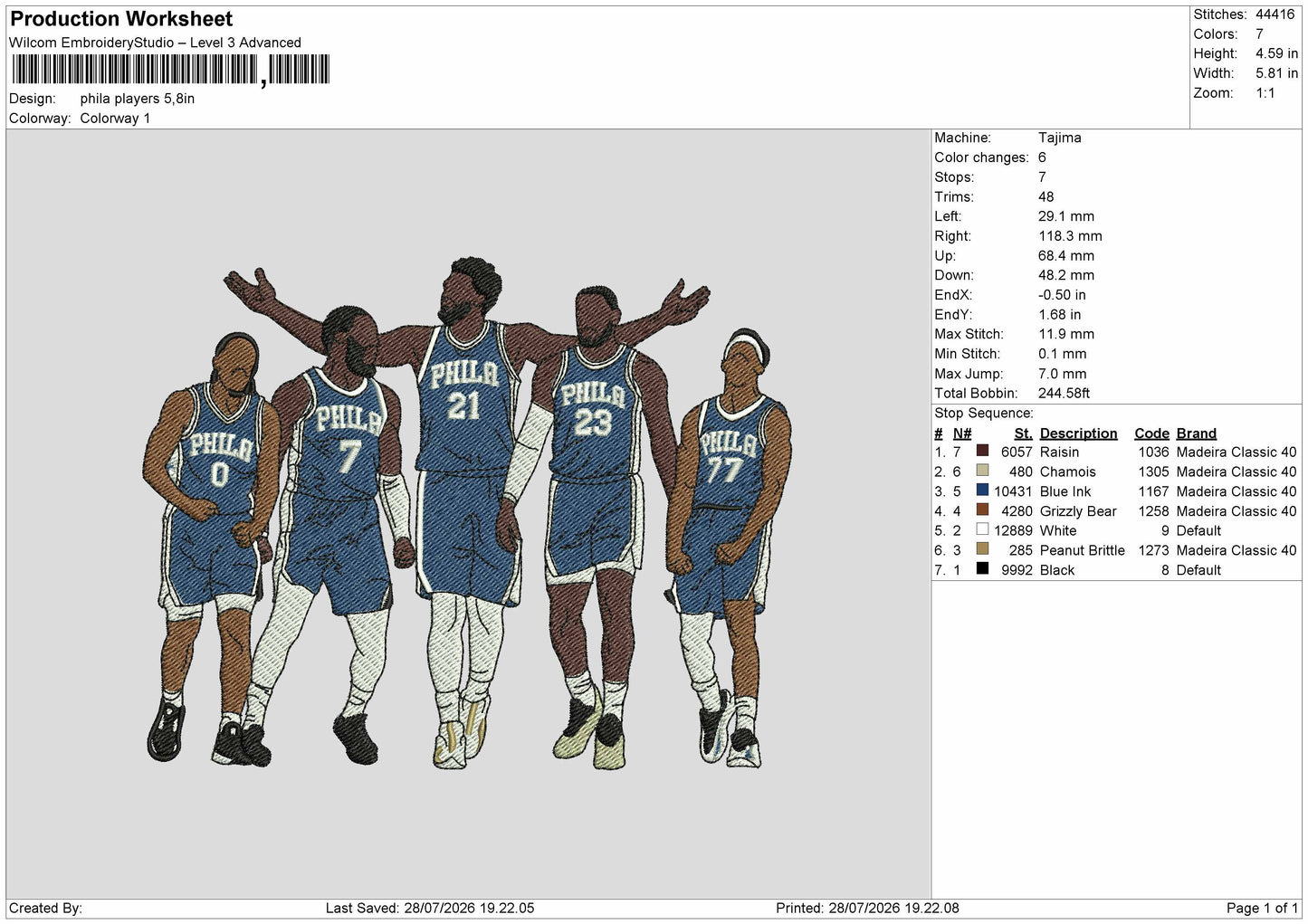
Task: Click the design name 'phila players 5,8in'
Action: pos(138,99)
